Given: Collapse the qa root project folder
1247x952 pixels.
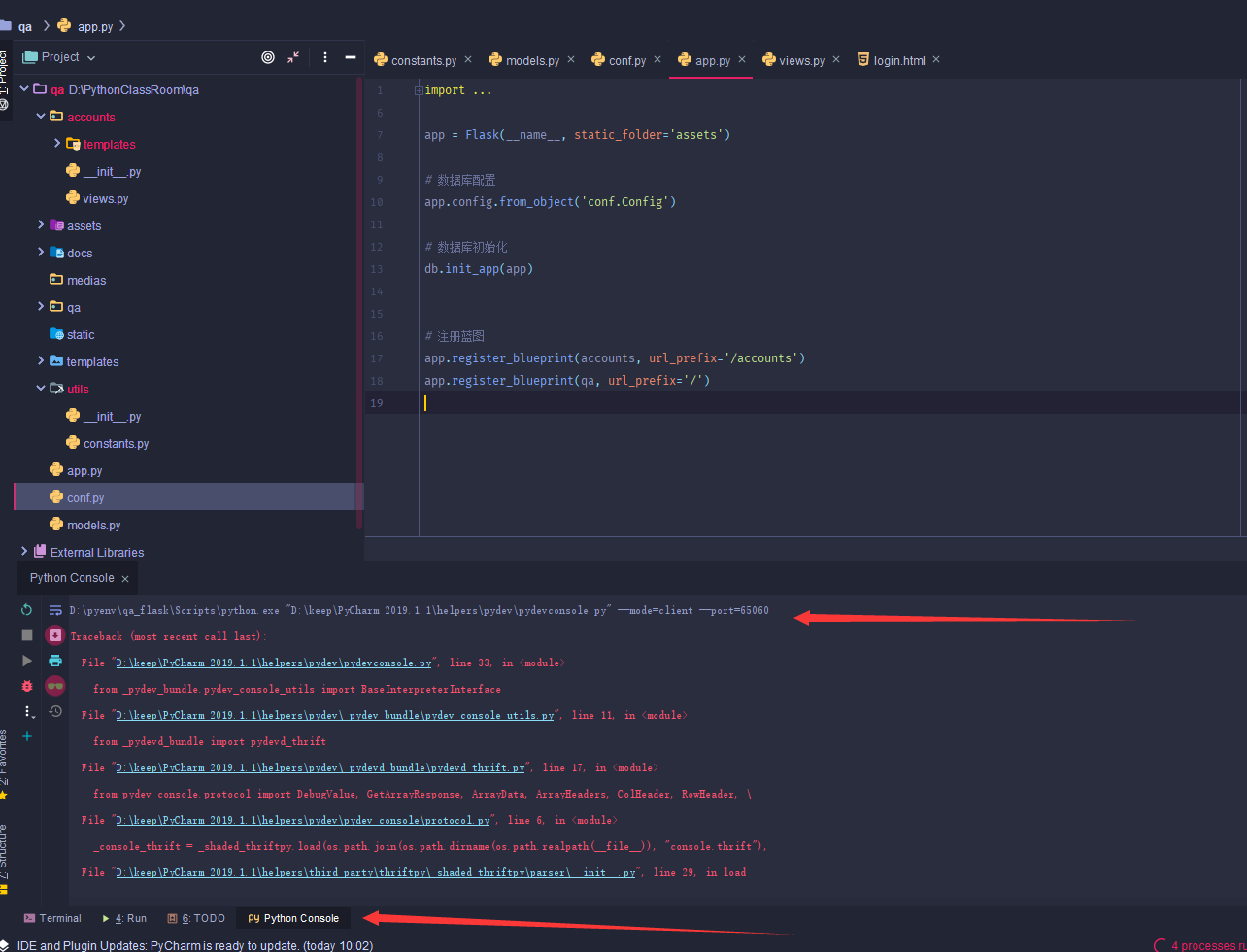Looking at the screenshot, I should [24, 89].
